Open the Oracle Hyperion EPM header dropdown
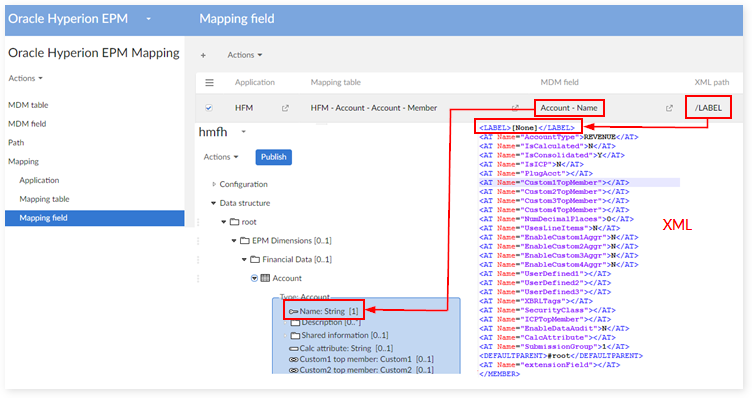 click(149, 19)
